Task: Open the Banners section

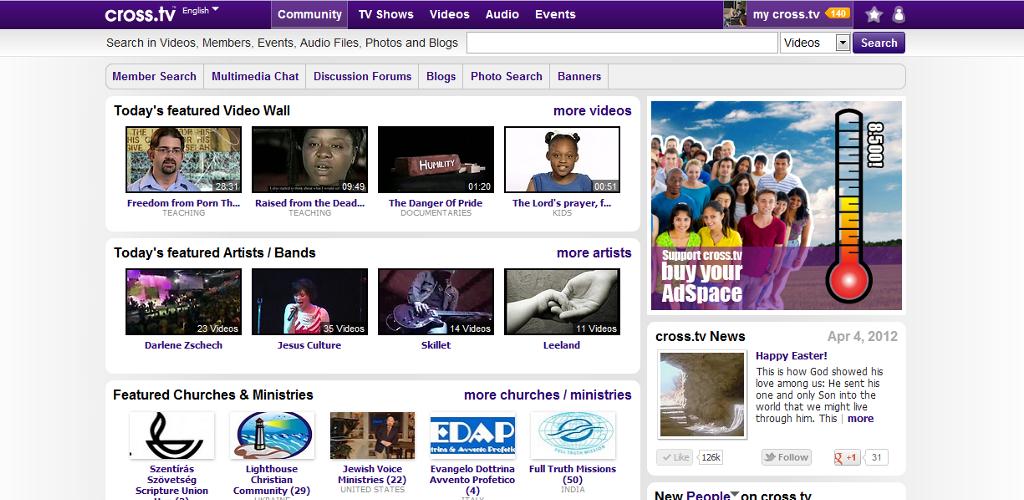Action: 579,76
